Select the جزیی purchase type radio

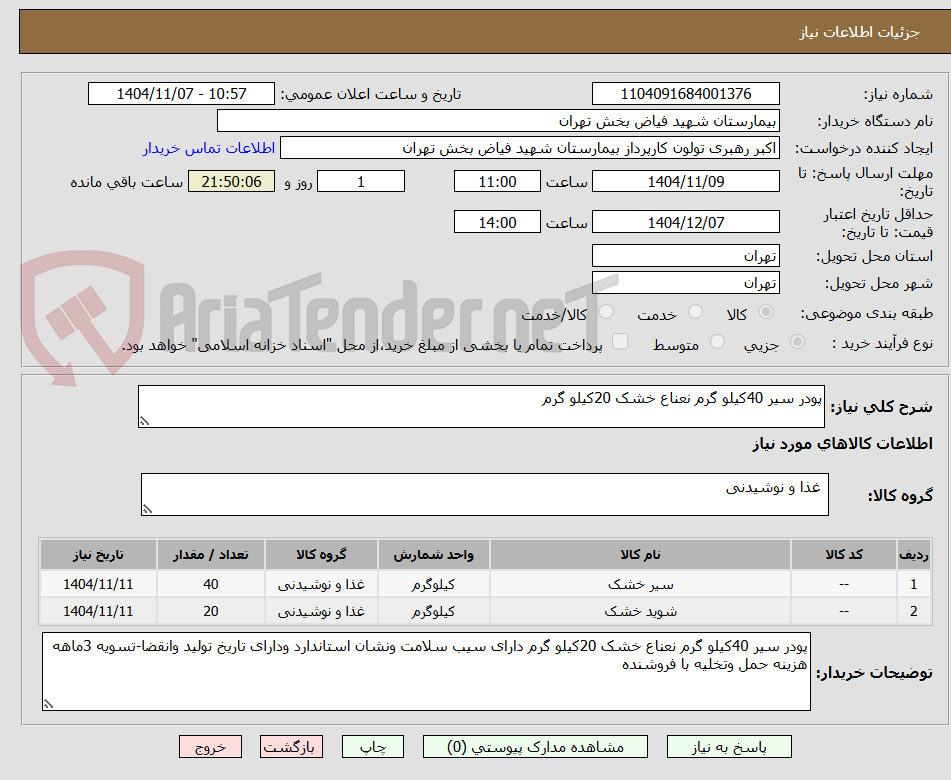pos(798,342)
